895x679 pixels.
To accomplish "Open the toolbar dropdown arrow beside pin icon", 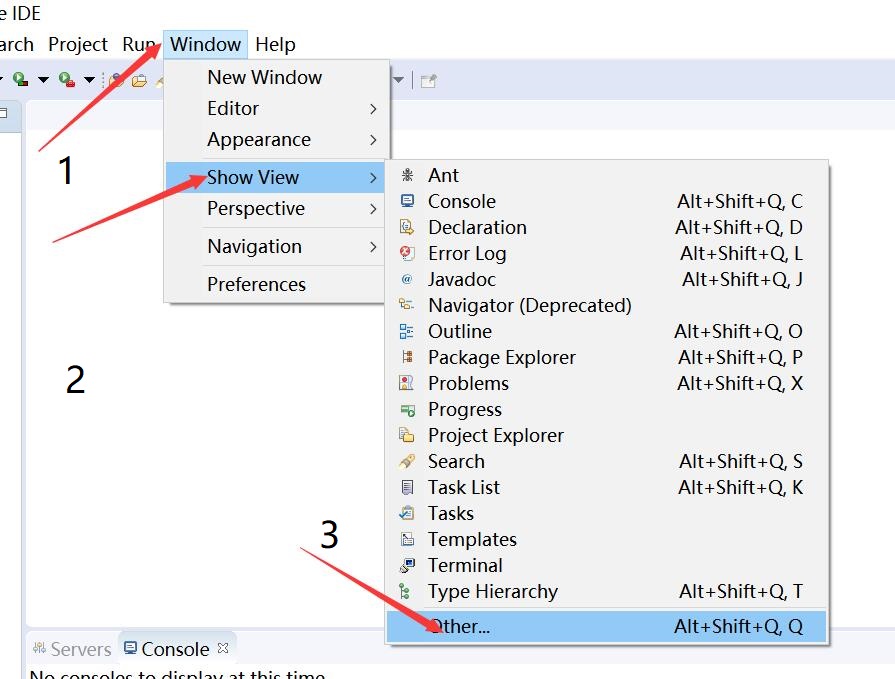I will [x=398, y=80].
